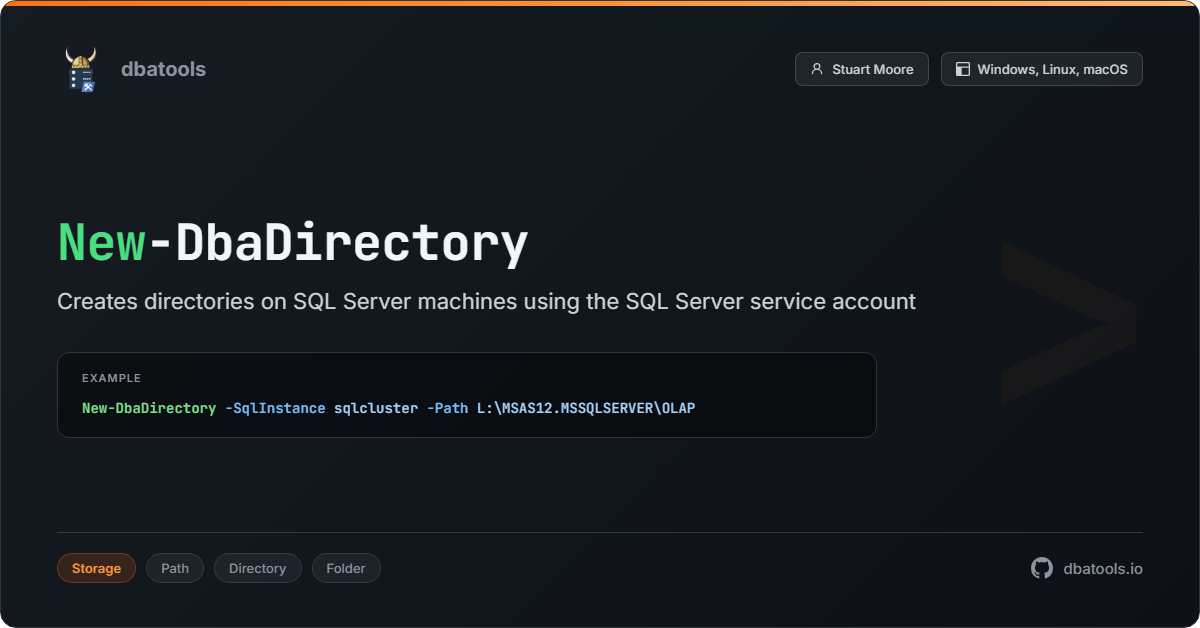
Task: Select the Path tag
Action: click(x=175, y=568)
